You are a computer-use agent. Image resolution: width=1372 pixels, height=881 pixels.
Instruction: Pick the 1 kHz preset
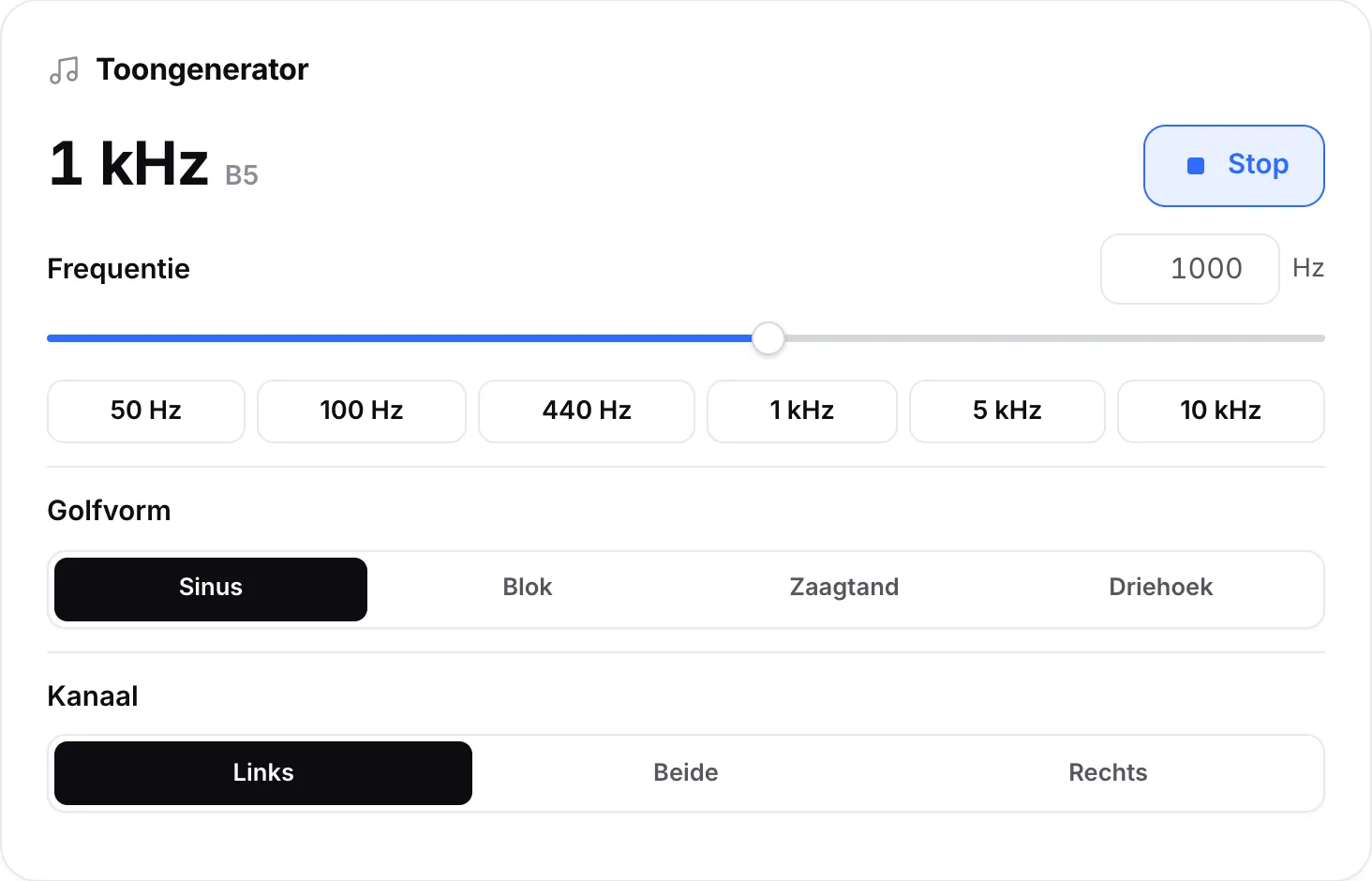click(802, 411)
